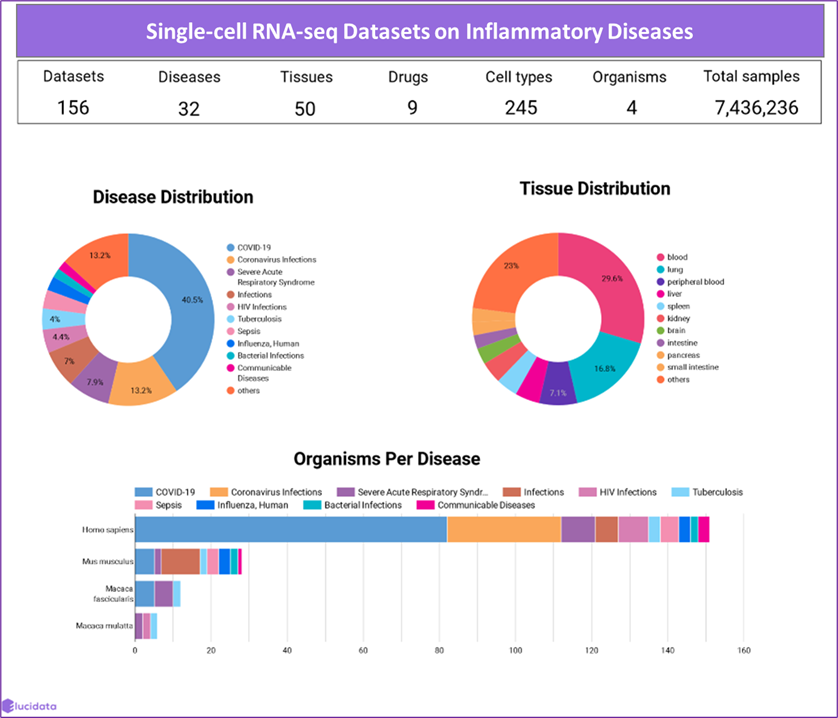The image size is (838, 718).
Task: Toggle the HIV Infections legend entry
Action: 230,307
